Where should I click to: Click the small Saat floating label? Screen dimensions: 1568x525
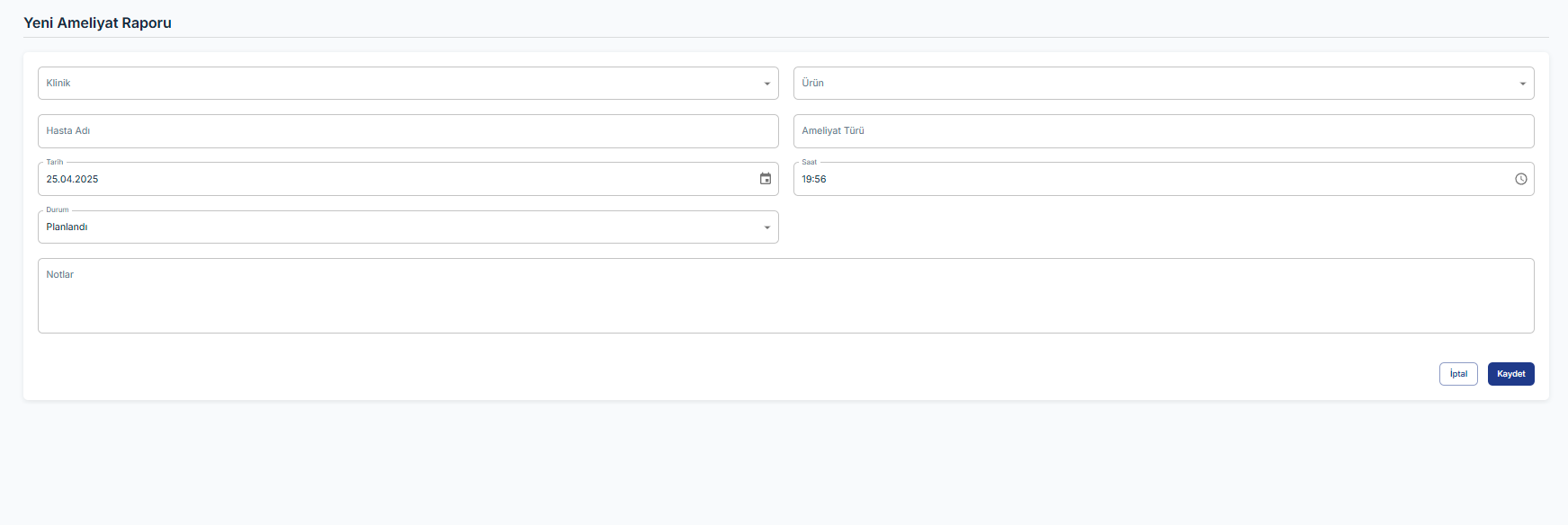point(810,163)
